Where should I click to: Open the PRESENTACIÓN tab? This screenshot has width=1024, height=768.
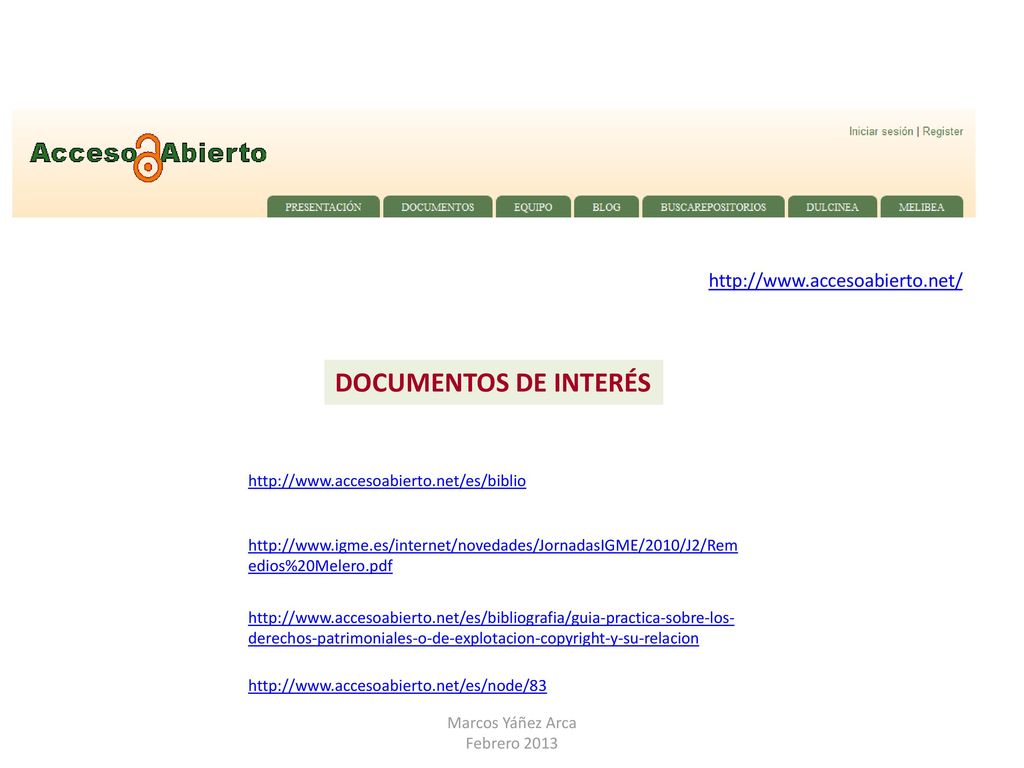(x=323, y=207)
